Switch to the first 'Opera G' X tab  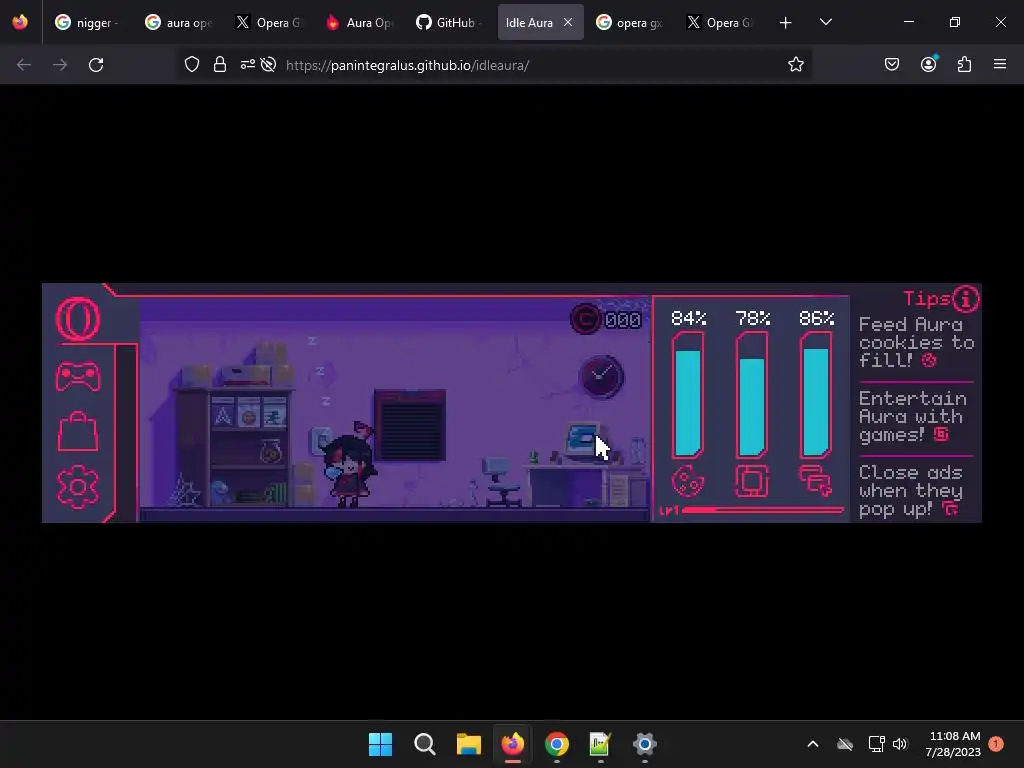pyautogui.click(x=268, y=23)
